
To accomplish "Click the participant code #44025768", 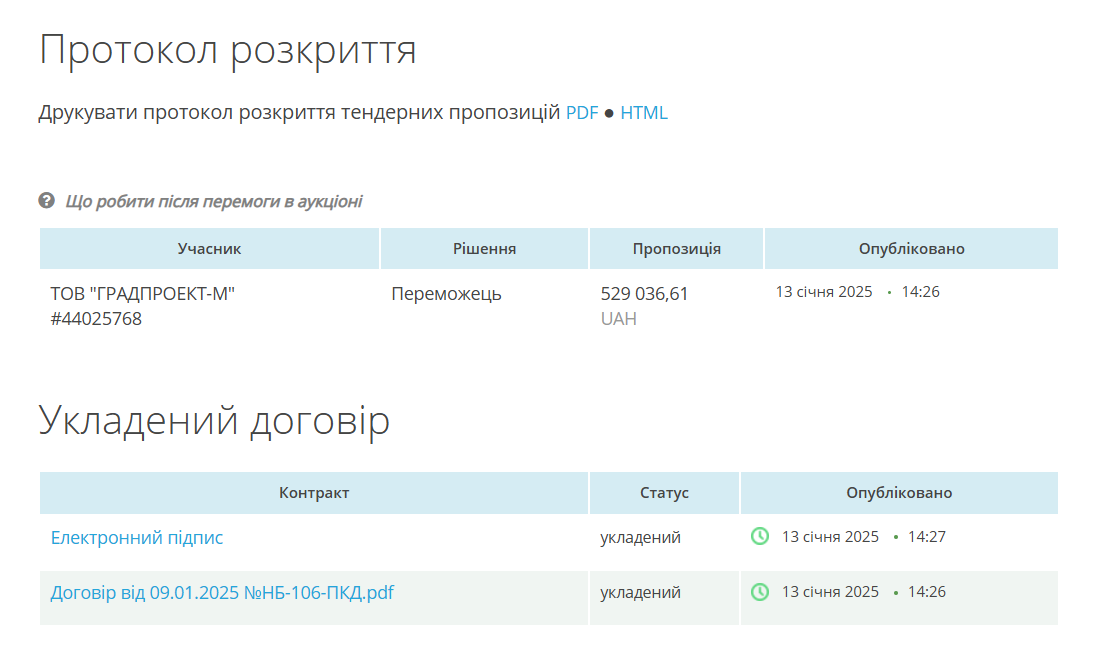I will click(96, 320).
